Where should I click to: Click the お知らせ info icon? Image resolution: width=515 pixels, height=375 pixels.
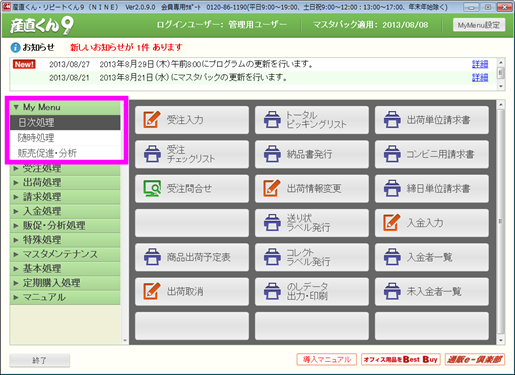(x=15, y=48)
